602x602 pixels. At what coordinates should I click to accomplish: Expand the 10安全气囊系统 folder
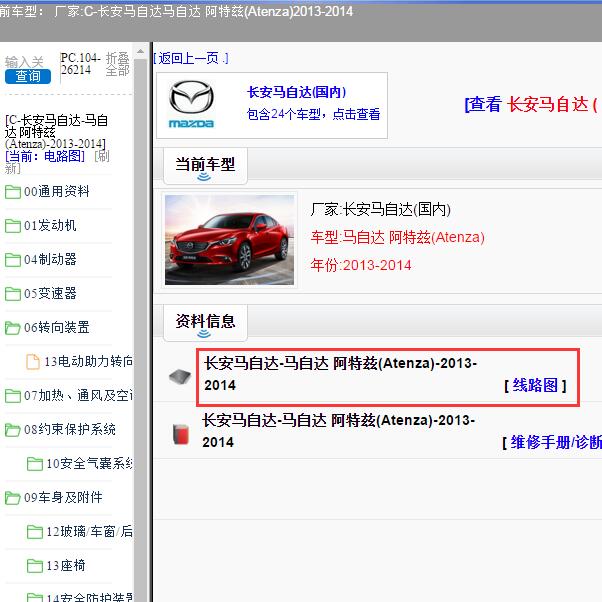[89, 463]
